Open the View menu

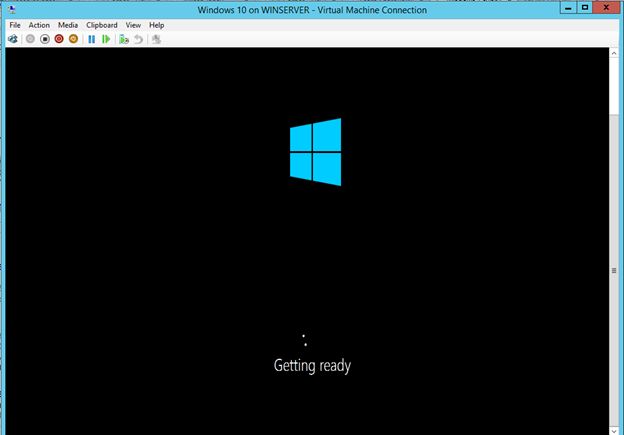(x=133, y=25)
